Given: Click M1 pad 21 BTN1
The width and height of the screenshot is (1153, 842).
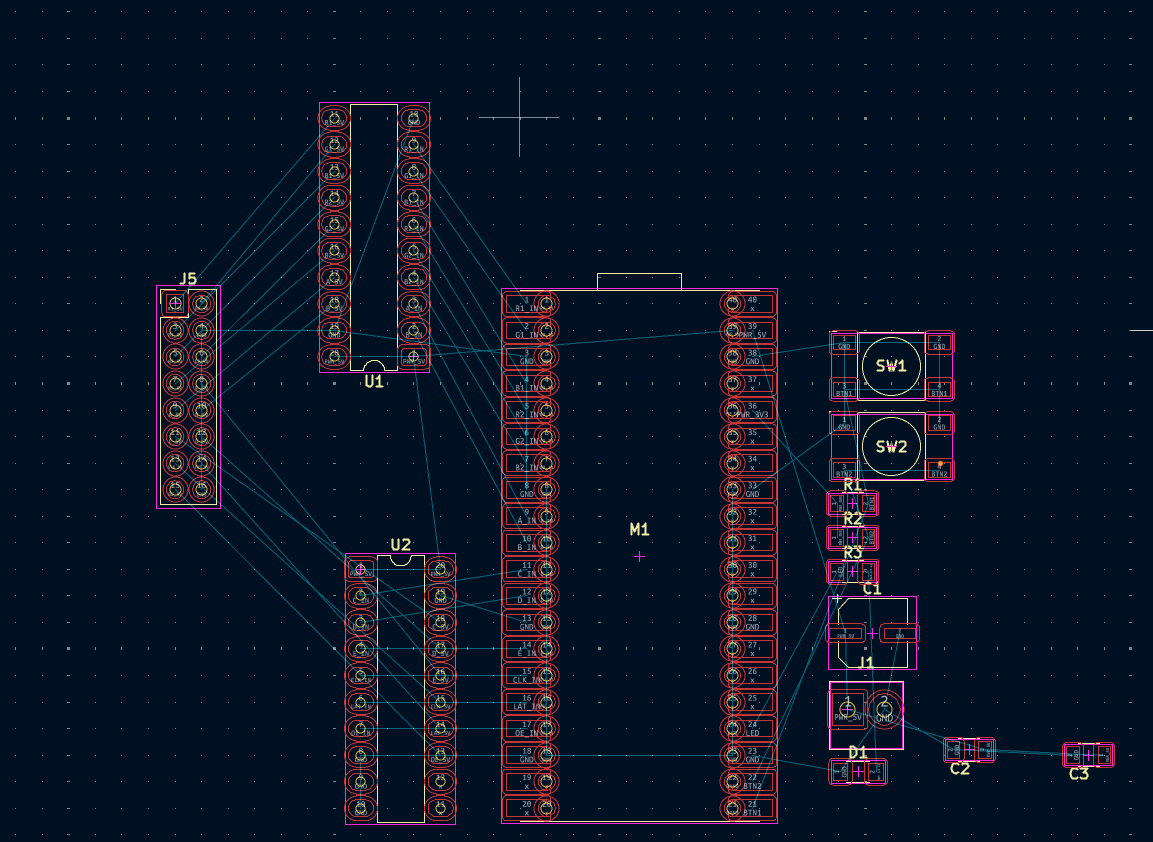Looking at the screenshot, I should (752, 808).
